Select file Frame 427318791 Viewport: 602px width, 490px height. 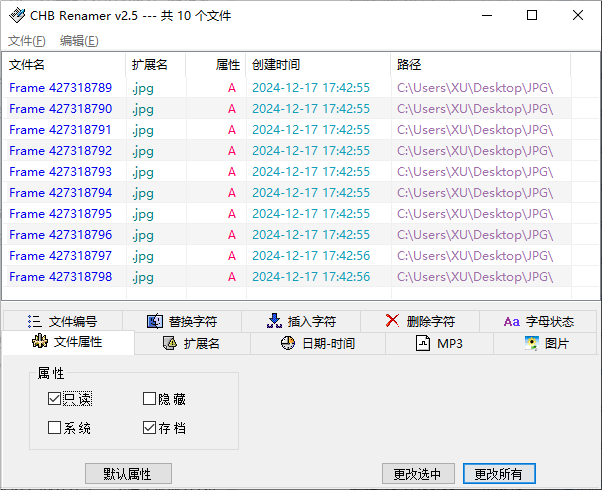click(x=60, y=130)
